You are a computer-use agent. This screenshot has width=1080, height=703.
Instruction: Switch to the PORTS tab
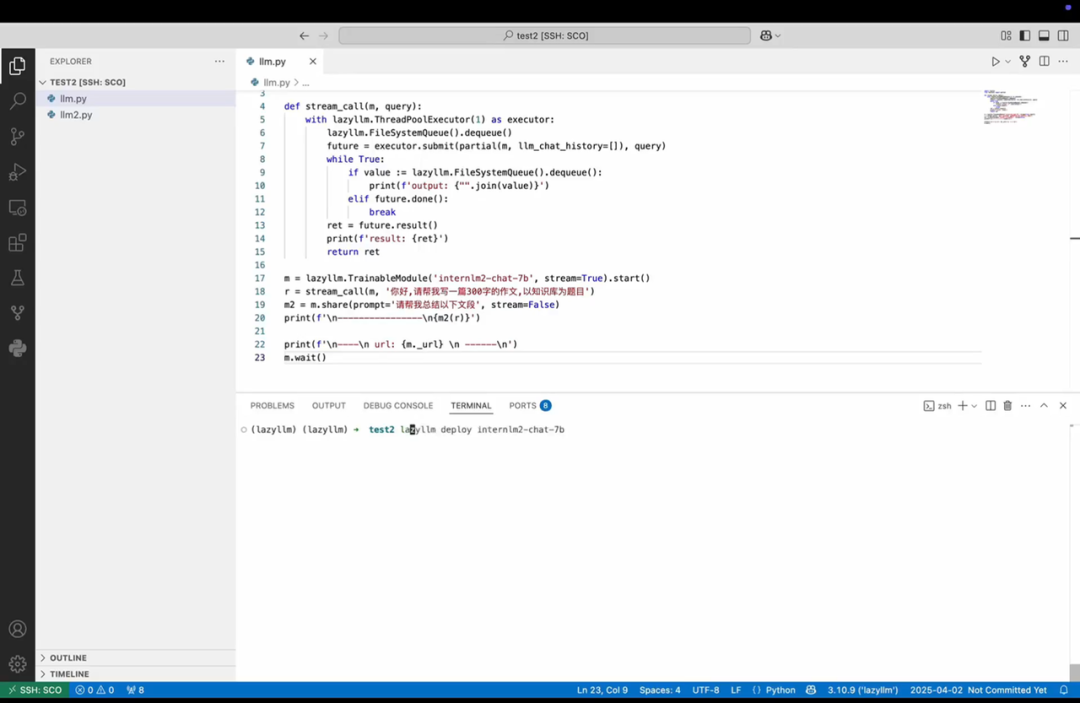point(530,406)
